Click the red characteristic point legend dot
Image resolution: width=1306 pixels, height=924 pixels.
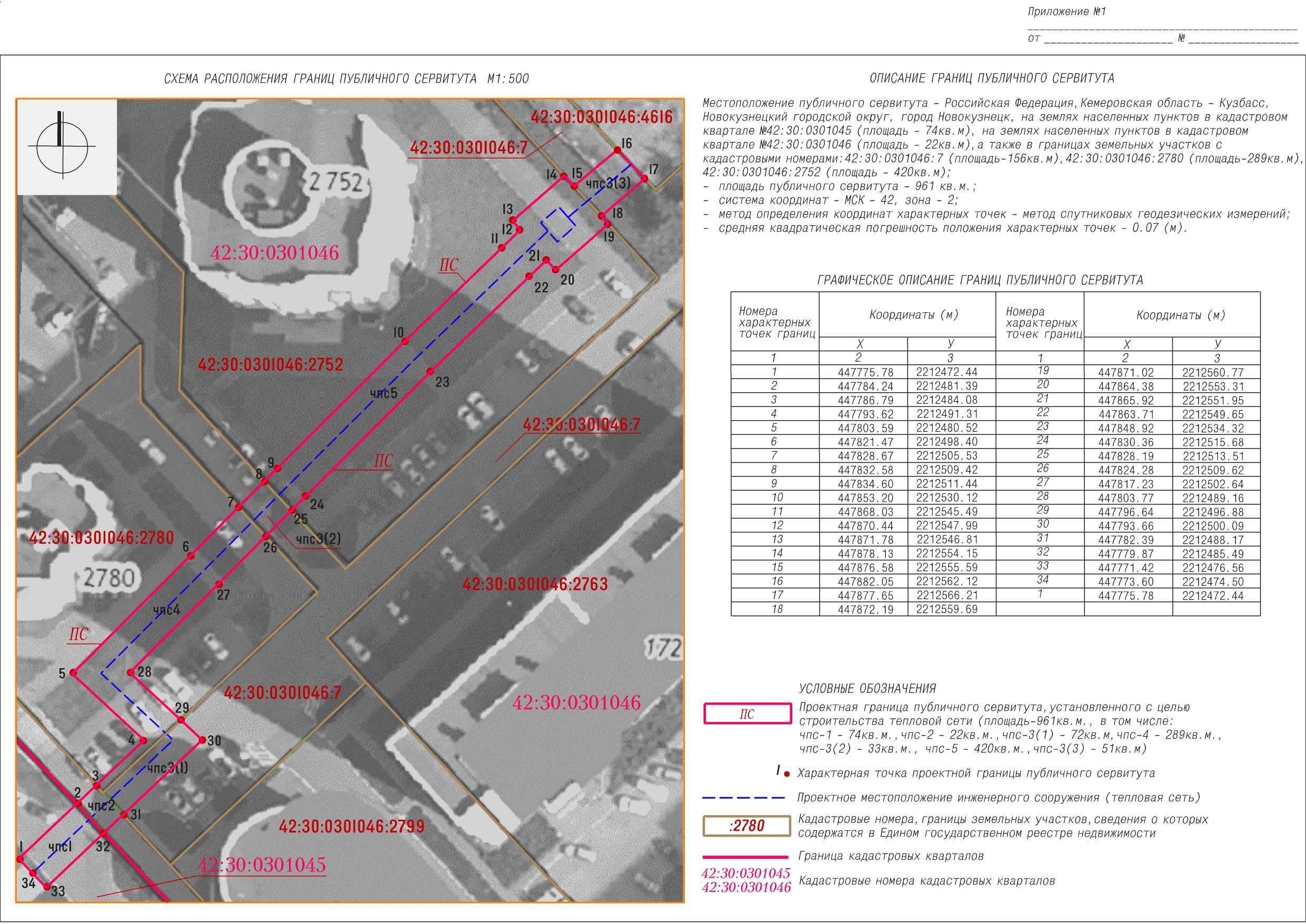[x=787, y=775]
